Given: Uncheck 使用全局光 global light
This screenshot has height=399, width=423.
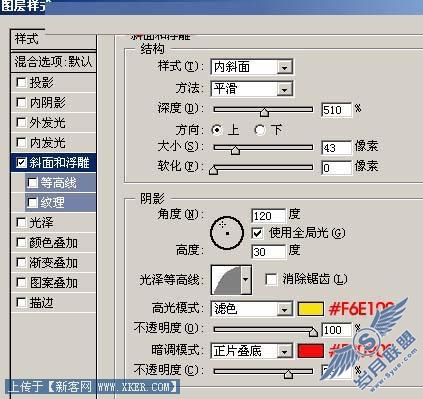Looking at the screenshot, I should (257, 233).
